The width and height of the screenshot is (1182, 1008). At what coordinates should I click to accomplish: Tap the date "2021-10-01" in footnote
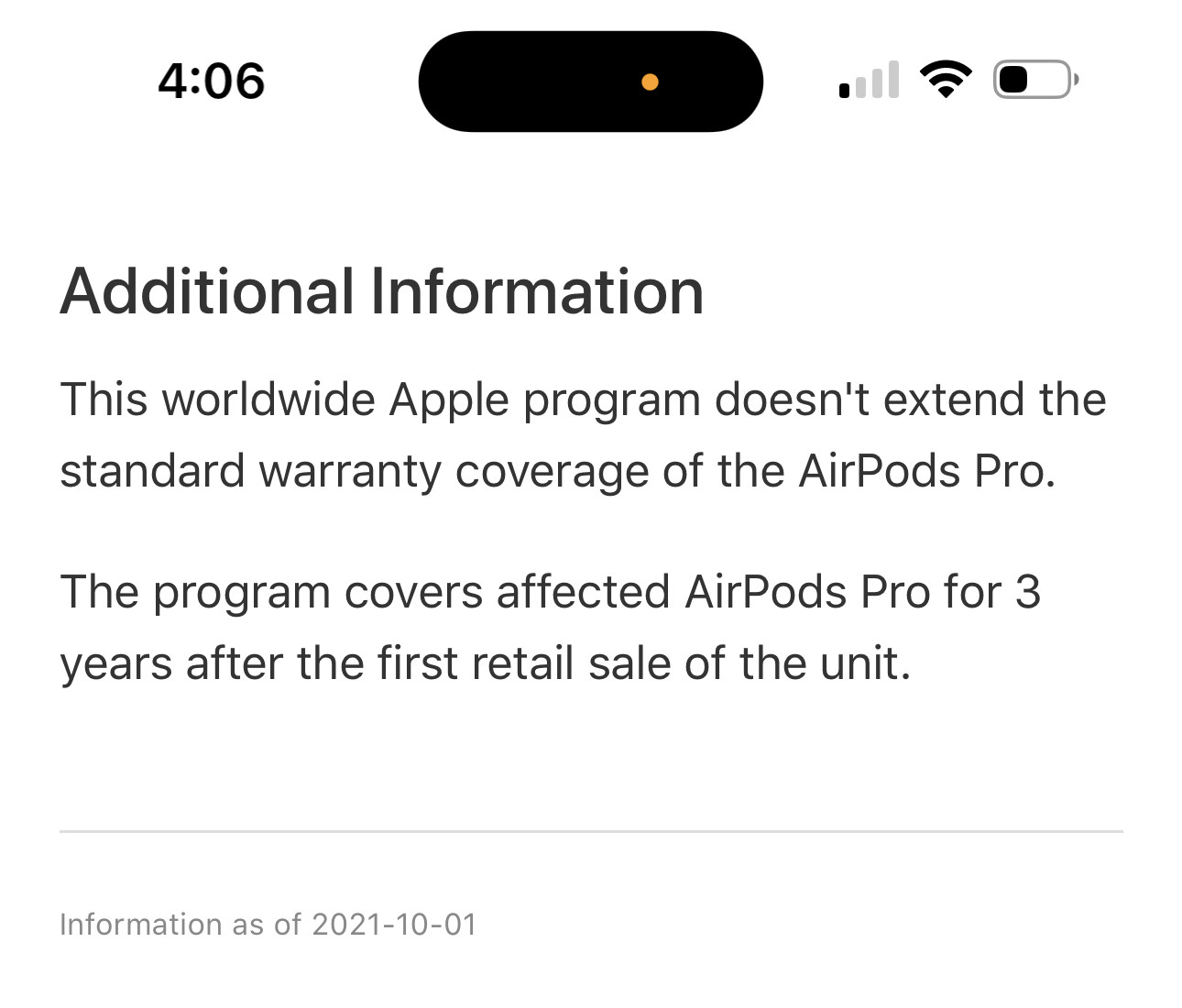pos(394,925)
